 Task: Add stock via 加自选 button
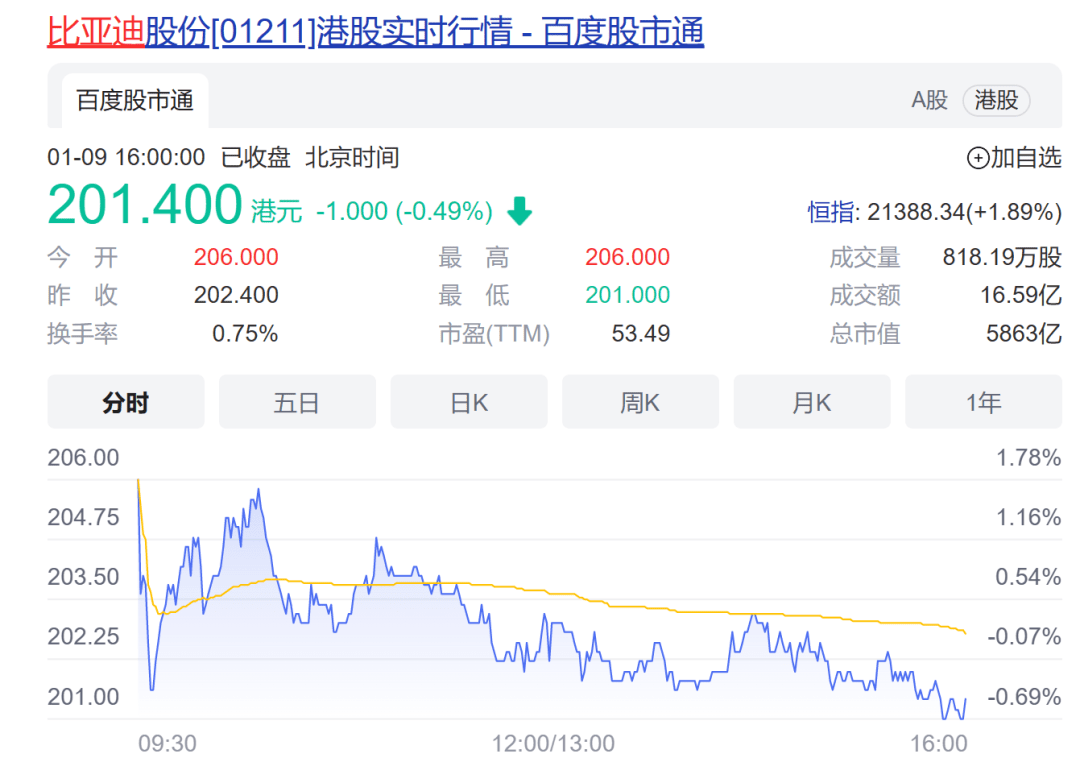point(1014,158)
